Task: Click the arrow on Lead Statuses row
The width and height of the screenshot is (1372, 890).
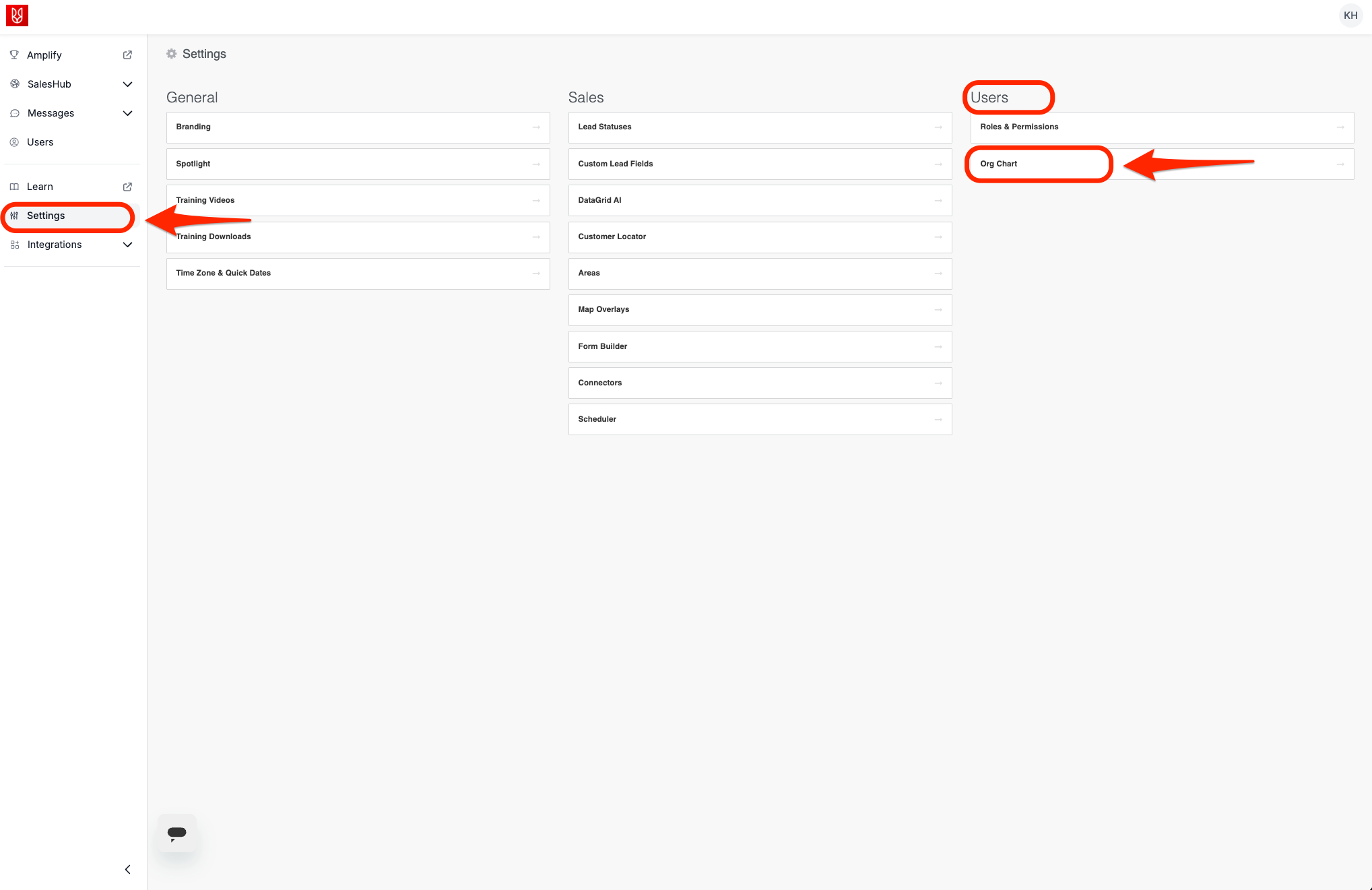Action: (938, 127)
